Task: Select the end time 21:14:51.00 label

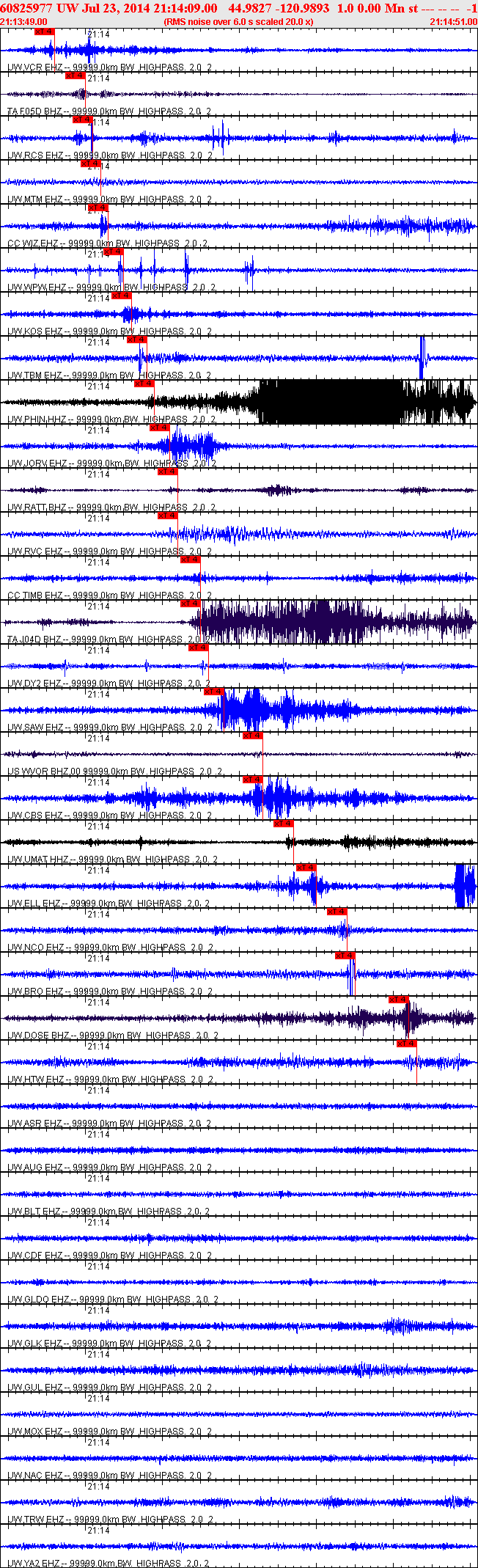Action: coord(453,22)
